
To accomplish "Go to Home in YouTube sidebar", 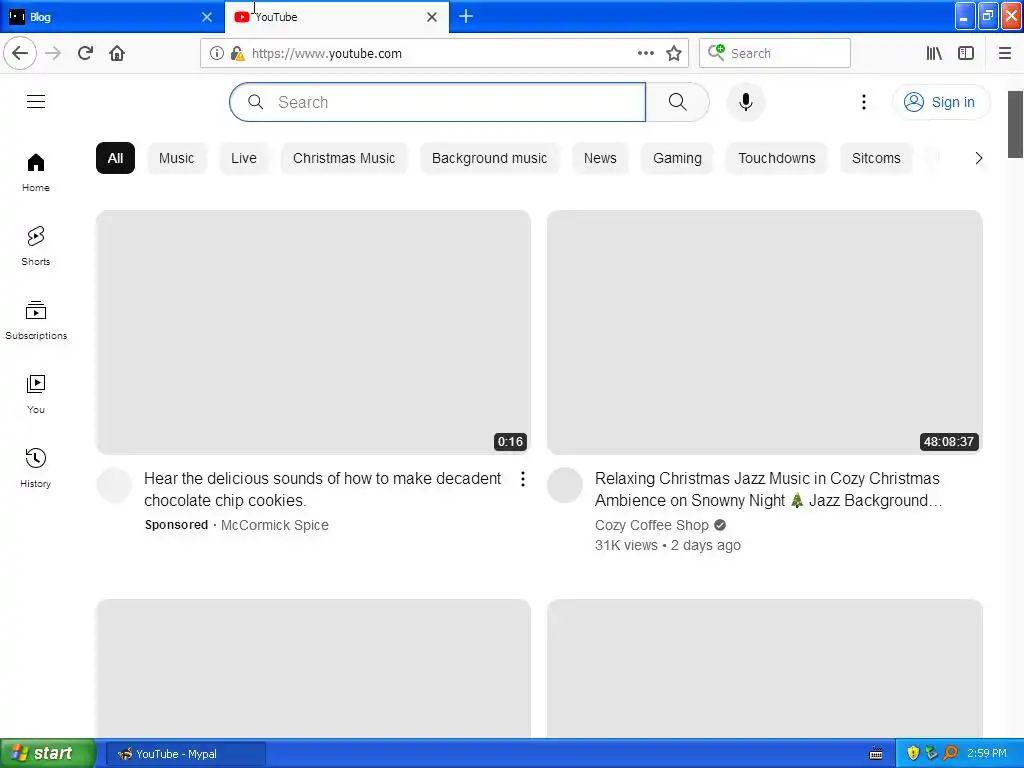I will [36, 172].
